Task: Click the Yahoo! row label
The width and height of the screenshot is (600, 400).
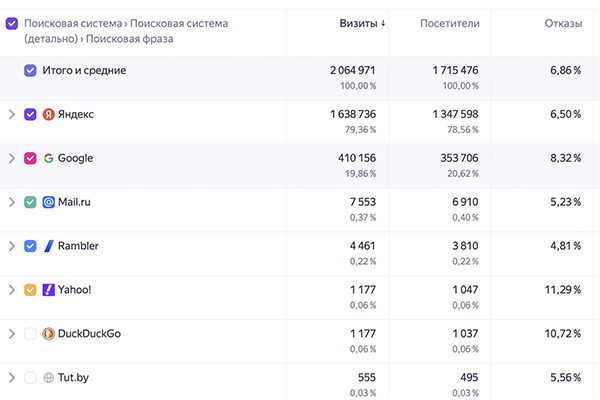Action: 75,290
